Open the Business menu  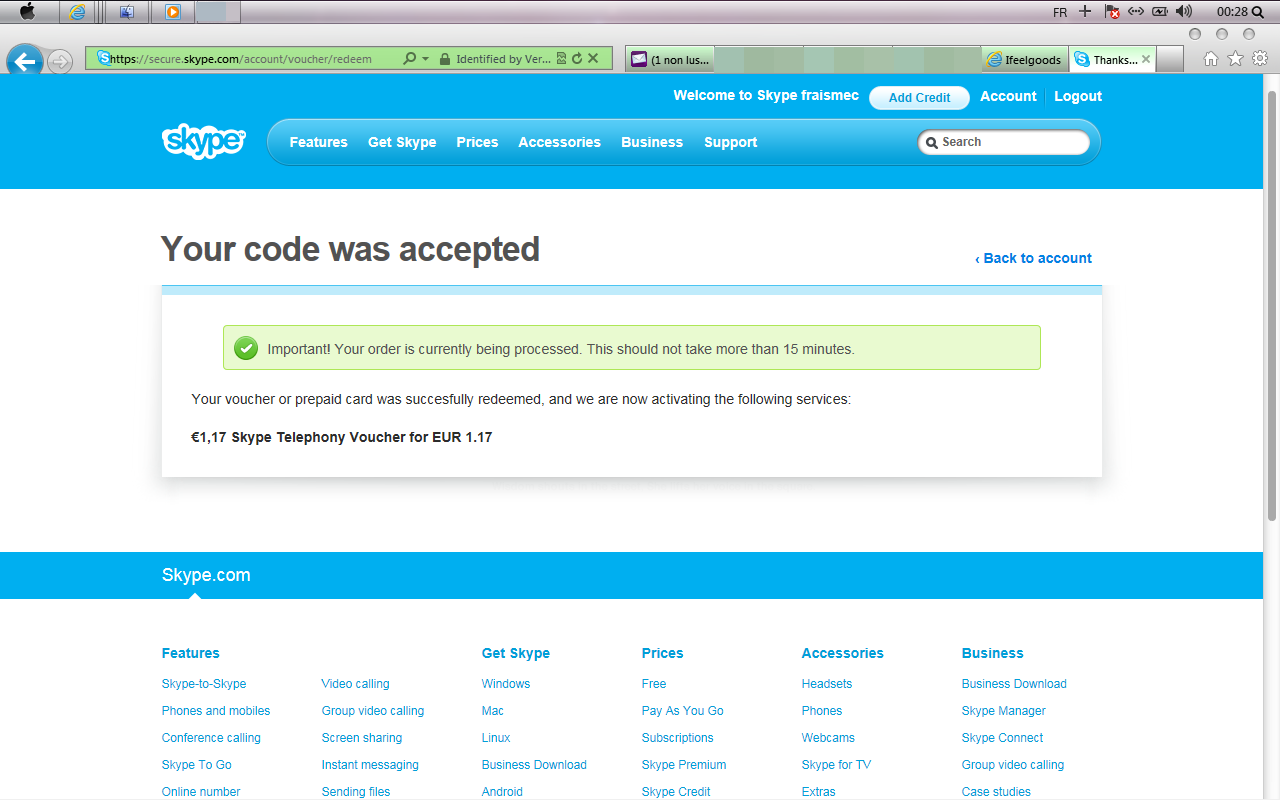pos(652,142)
